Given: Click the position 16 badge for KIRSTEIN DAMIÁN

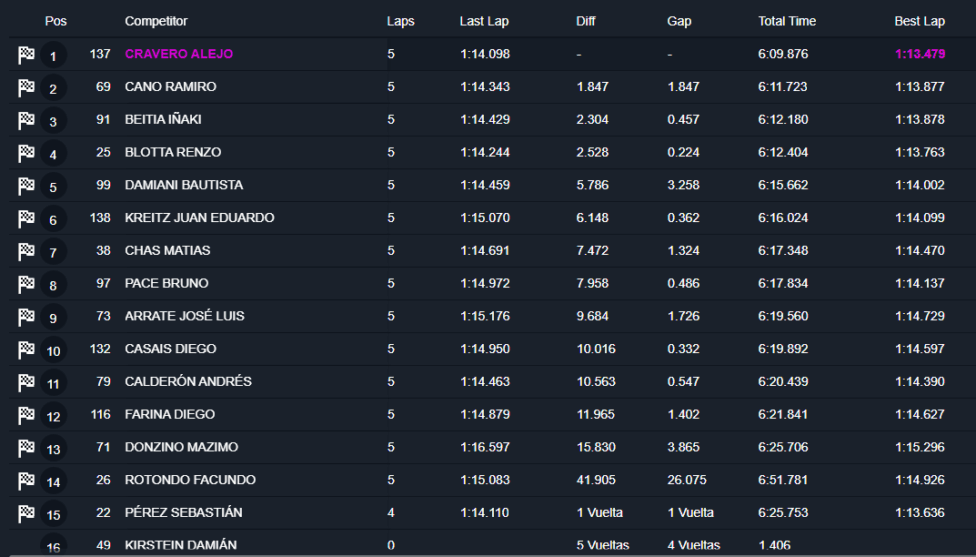Looking at the screenshot, I should point(54,545).
